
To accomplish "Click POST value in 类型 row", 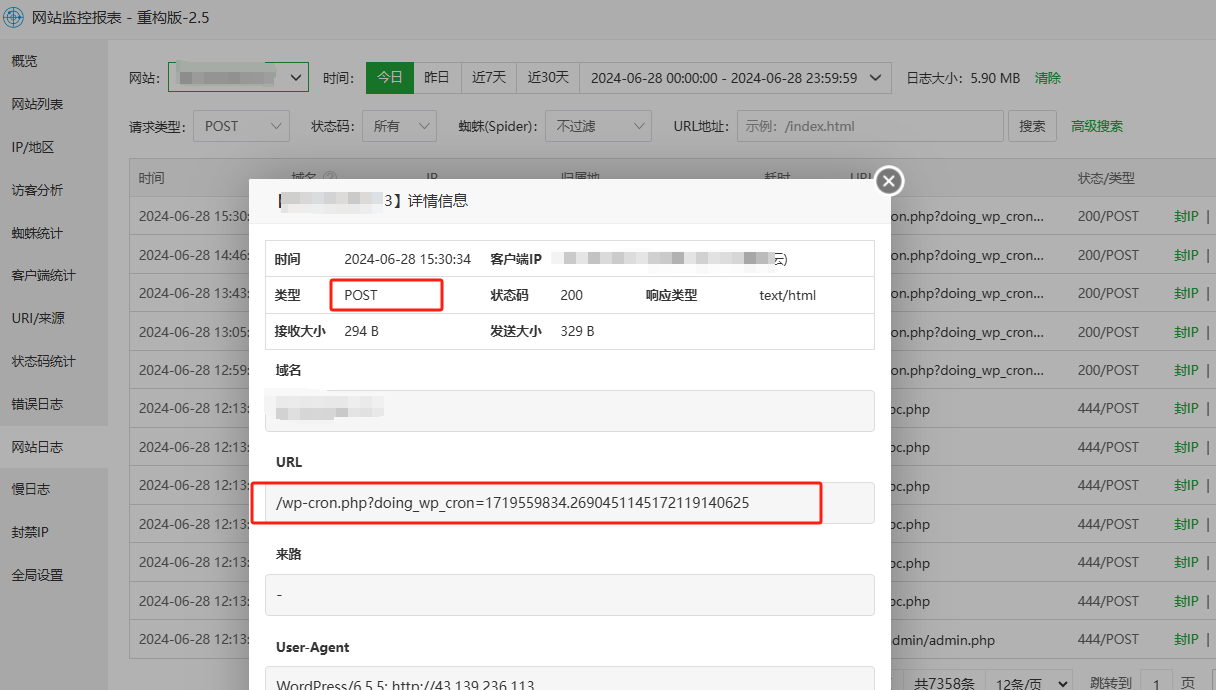I will click(x=361, y=296).
